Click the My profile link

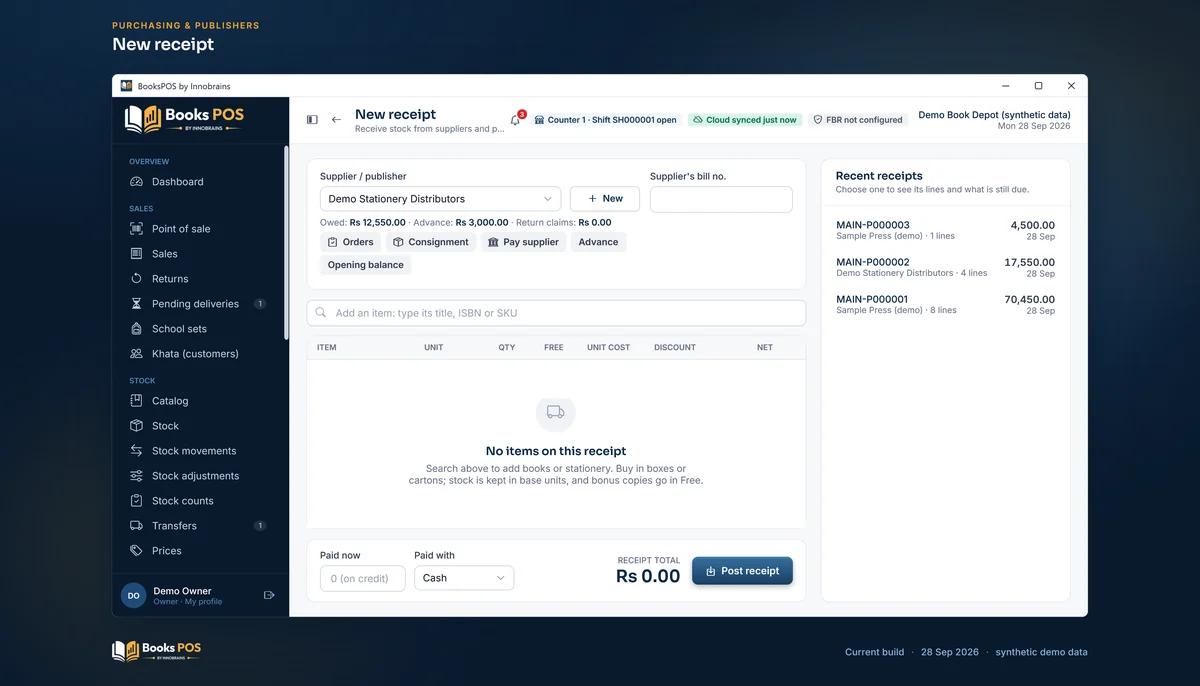203,602
